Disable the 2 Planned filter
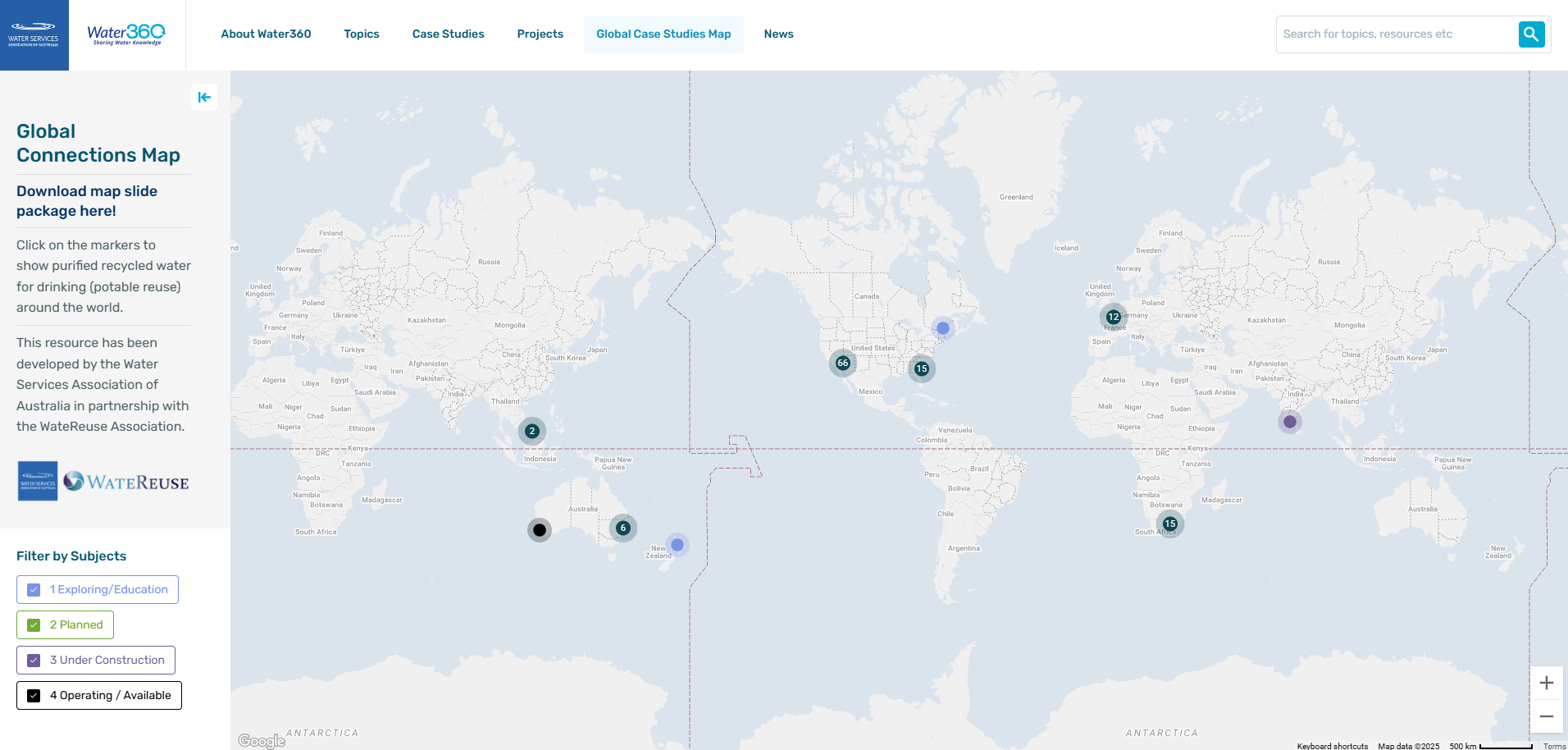1568x750 pixels. pyautogui.click(x=33, y=624)
